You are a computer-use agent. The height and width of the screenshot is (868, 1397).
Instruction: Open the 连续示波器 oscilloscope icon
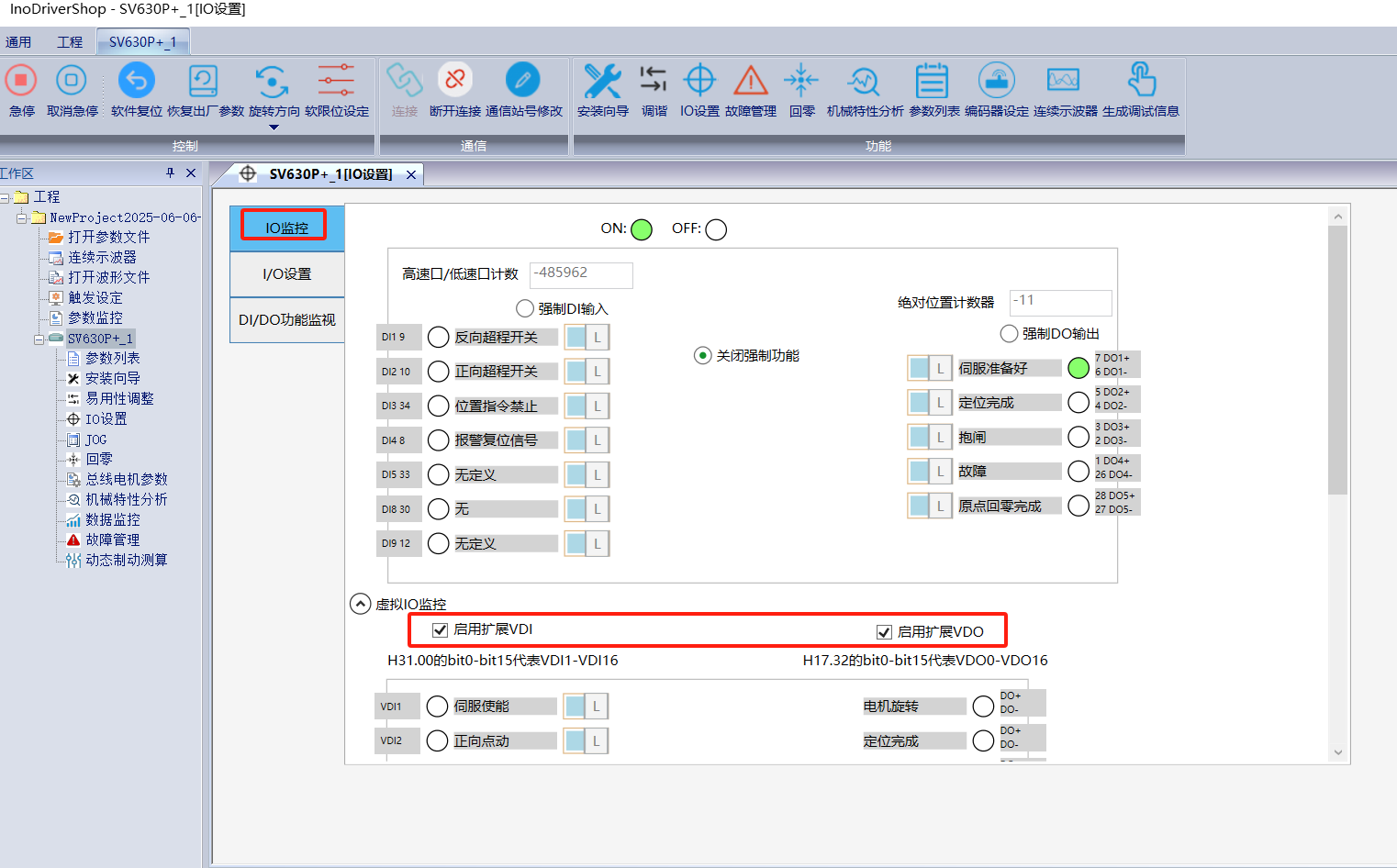1064,82
